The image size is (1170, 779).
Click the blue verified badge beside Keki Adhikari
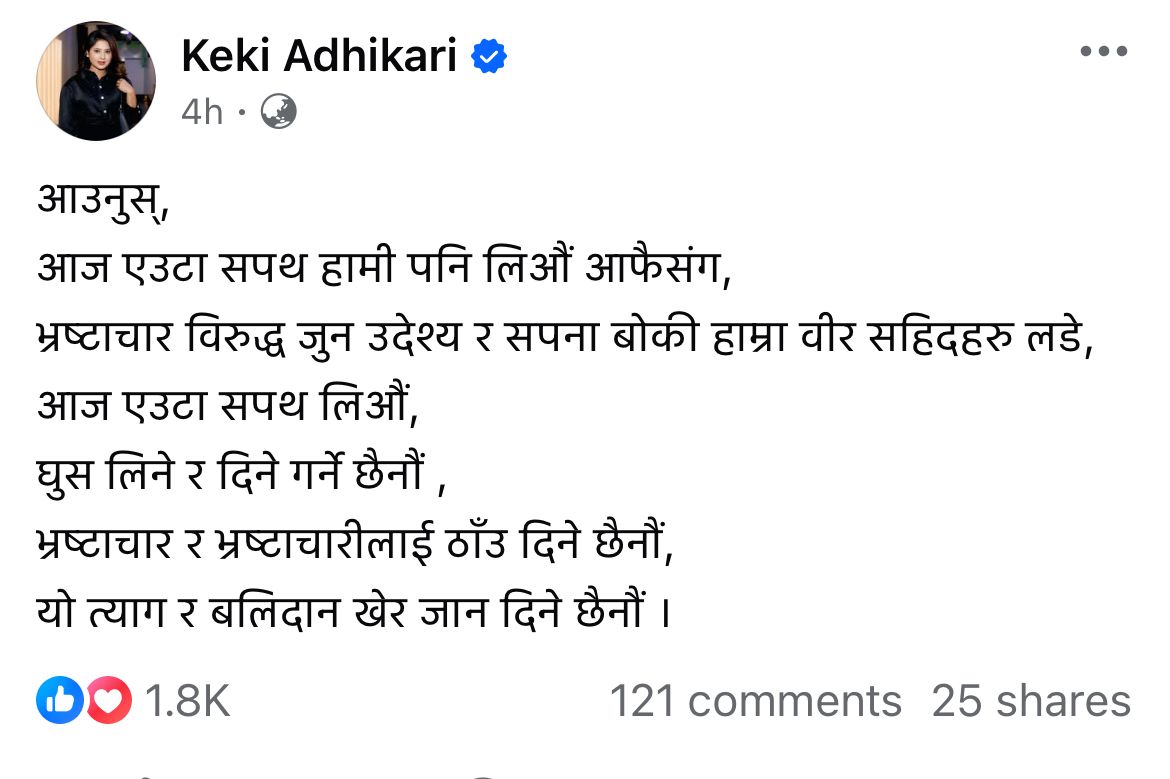[490, 57]
